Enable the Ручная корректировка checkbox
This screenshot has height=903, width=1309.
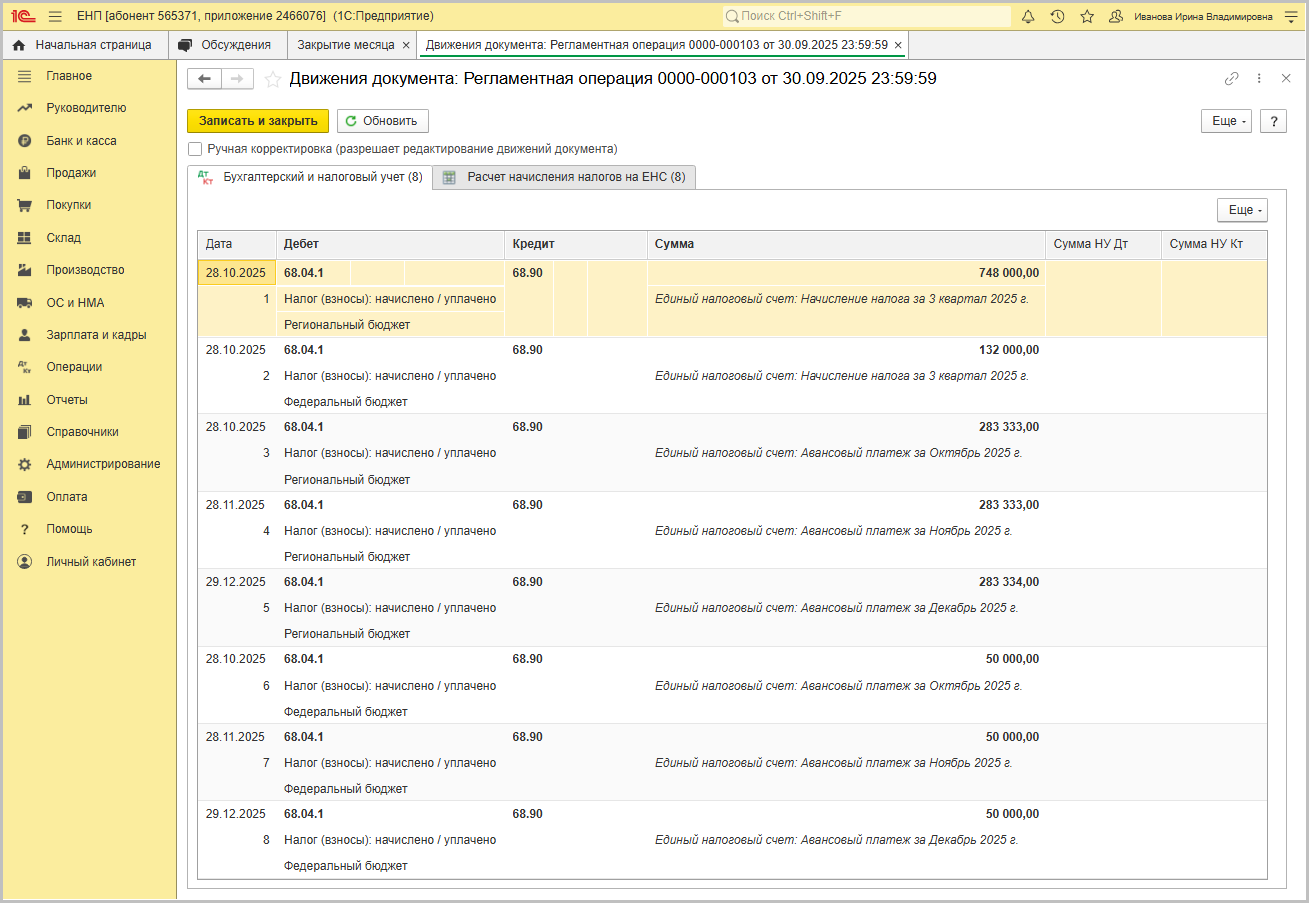pyautogui.click(x=195, y=149)
